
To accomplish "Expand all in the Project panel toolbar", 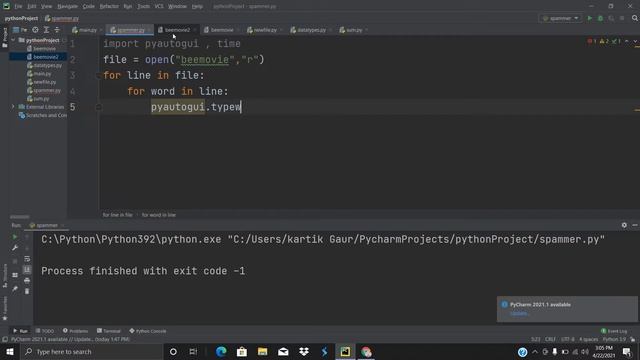I will click(46, 30).
